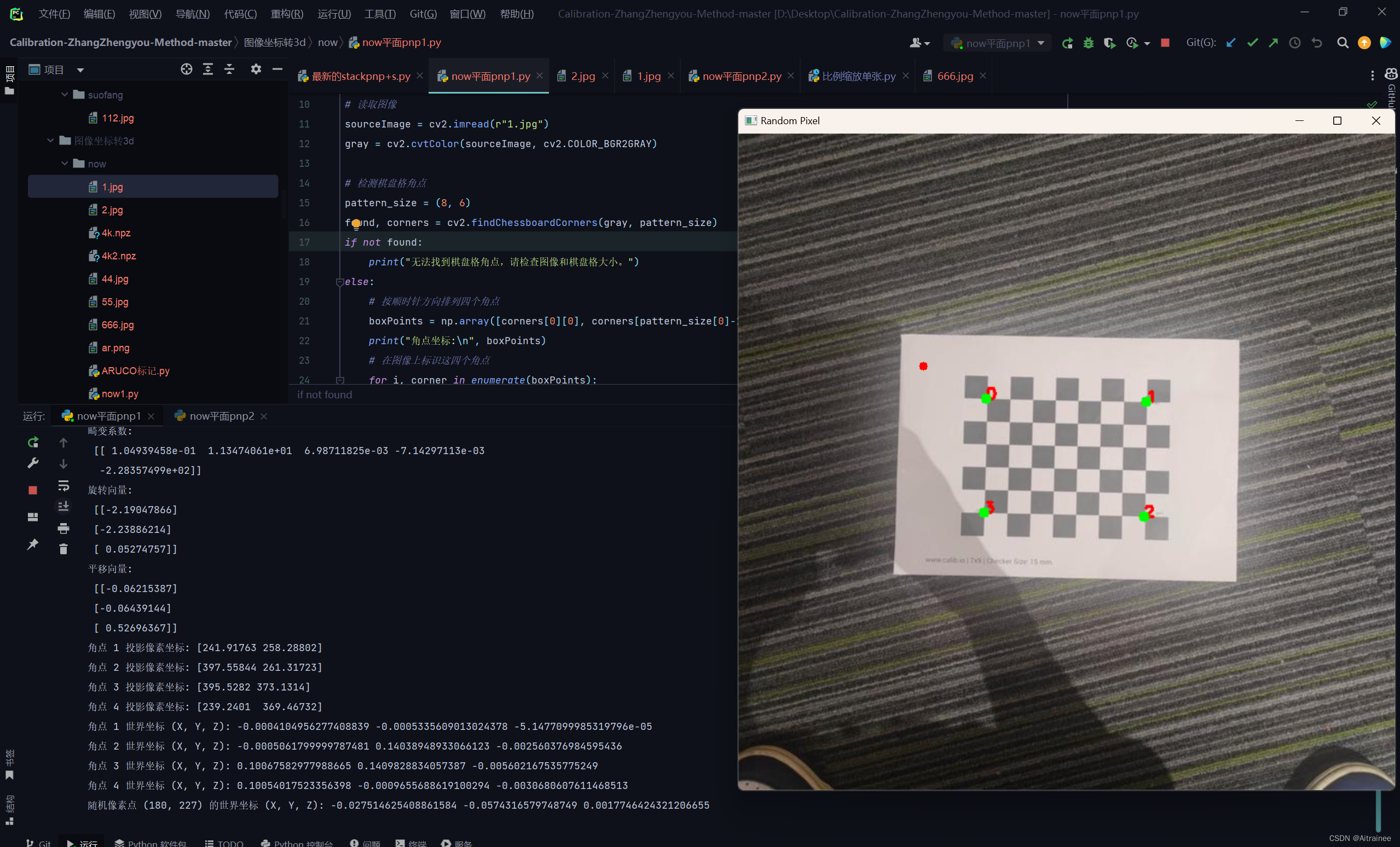The height and width of the screenshot is (847, 1400).
Task: Open editor tabs overflow menu
Action: coord(1372,76)
